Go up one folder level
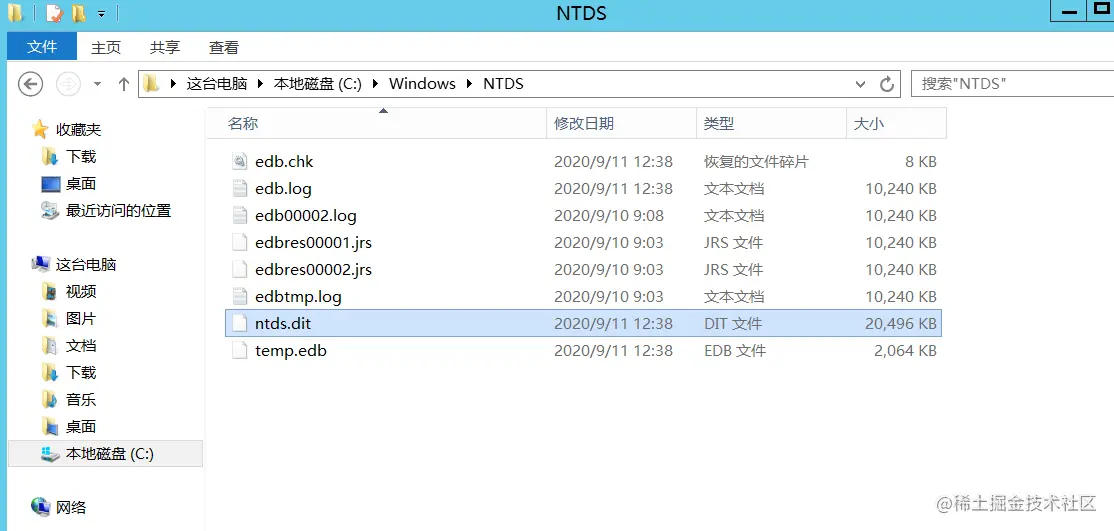 click(124, 84)
